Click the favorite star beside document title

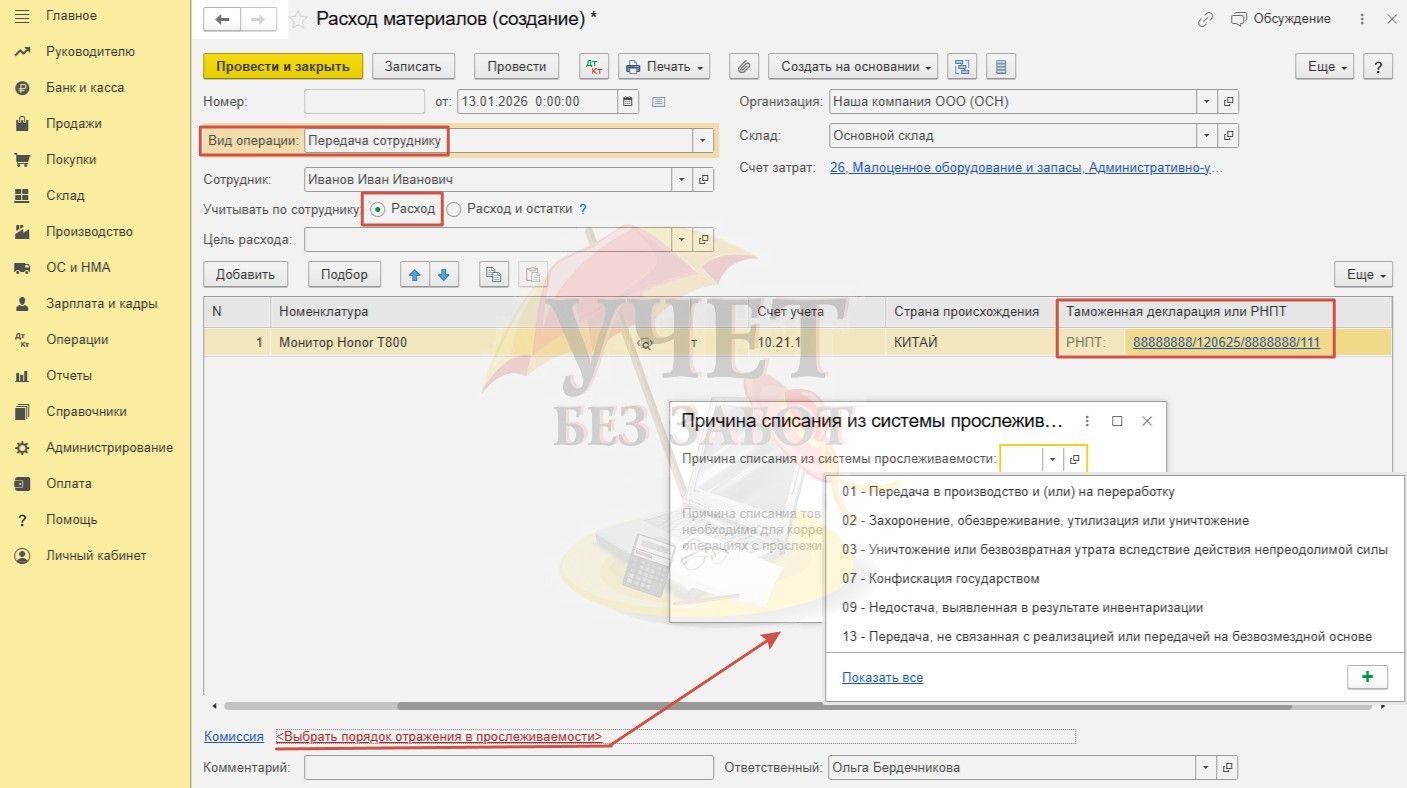[x=298, y=19]
